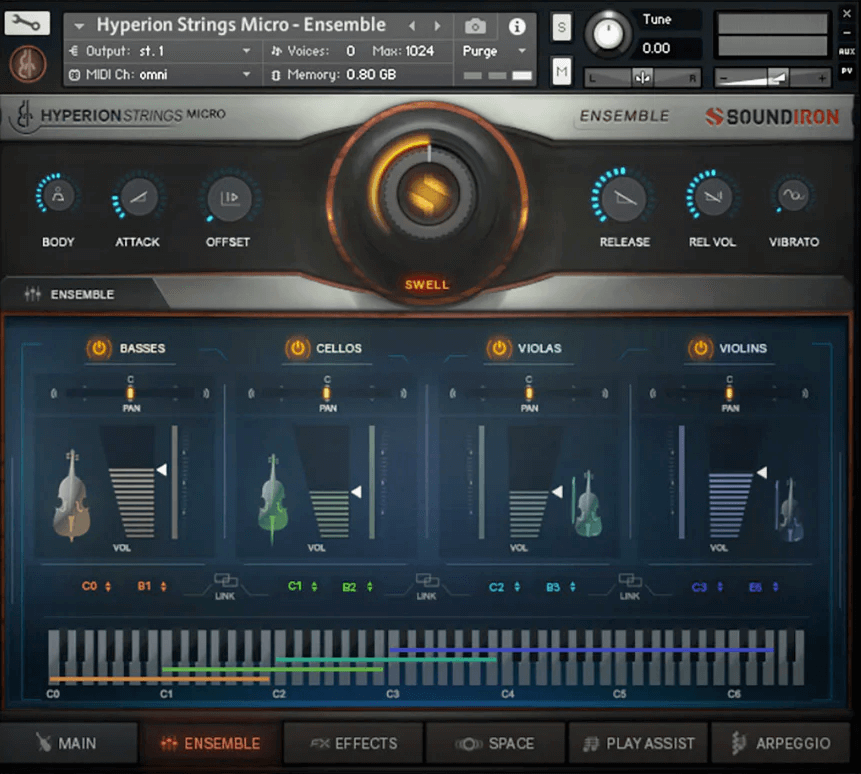The image size is (861, 774).
Task: Click the Swell label button
Action: point(427,284)
